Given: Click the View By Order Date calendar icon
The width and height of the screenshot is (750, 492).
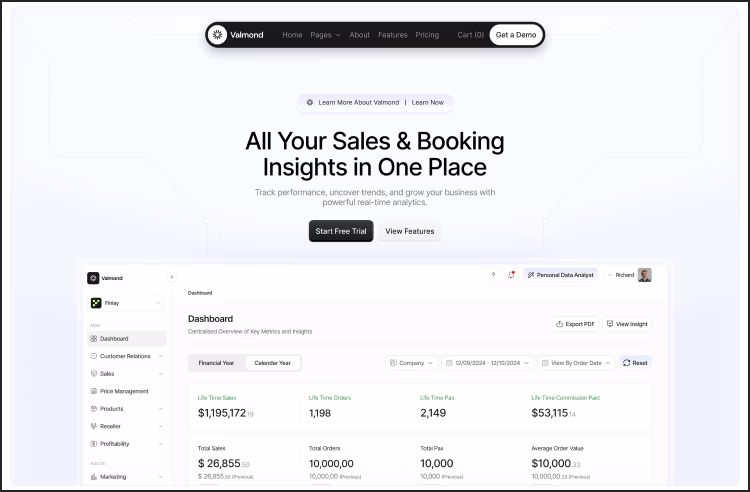Looking at the screenshot, I should 545,363.
